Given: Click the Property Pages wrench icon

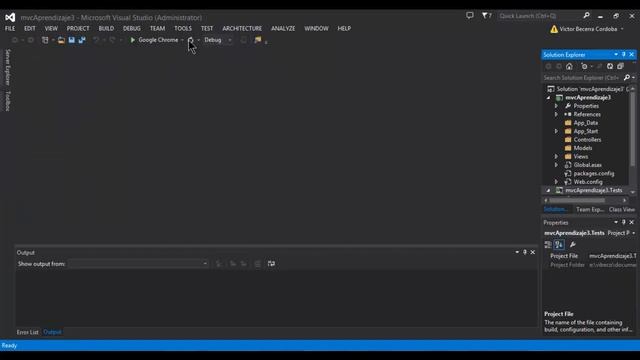Looking at the screenshot, I should (x=573, y=244).
